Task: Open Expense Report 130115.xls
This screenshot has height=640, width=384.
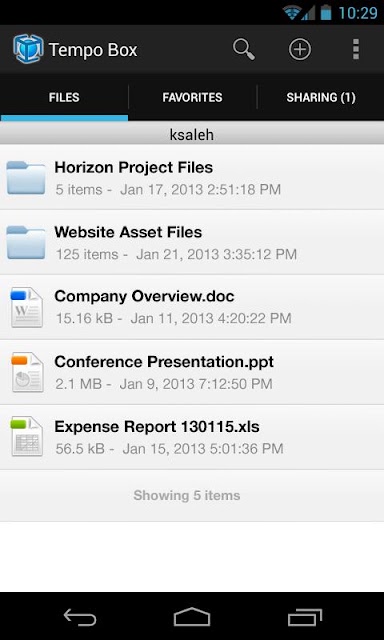Action: [x=192, y=437]
